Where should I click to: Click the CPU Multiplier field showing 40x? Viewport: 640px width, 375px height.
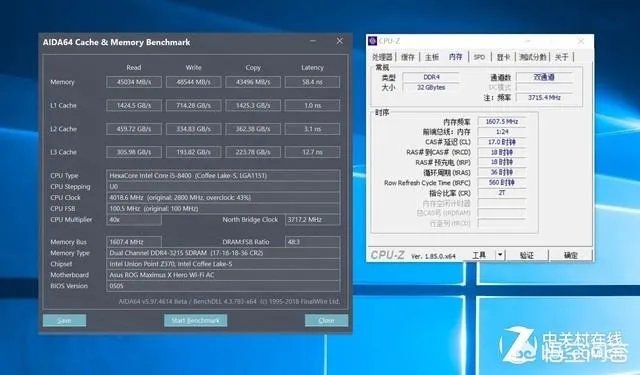coord(134,220)
